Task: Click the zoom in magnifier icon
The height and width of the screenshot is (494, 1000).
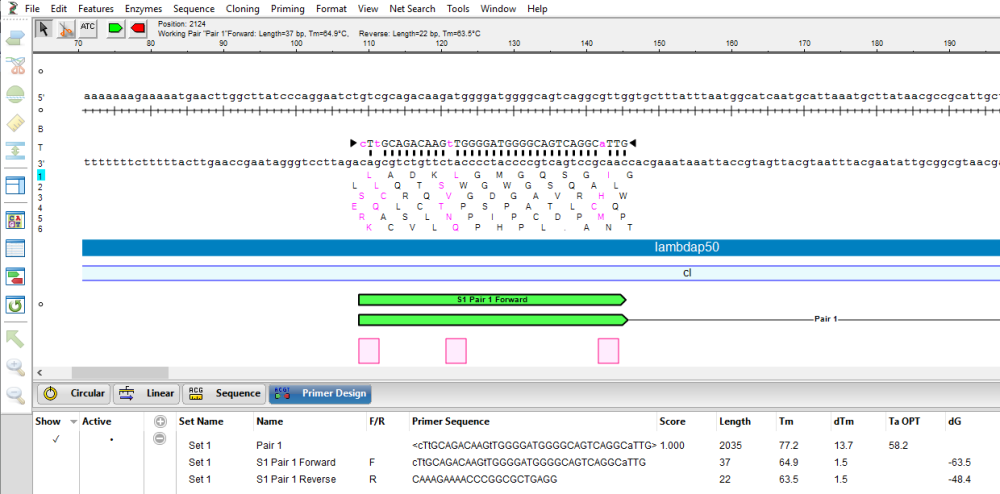Action: click(15, 367)
